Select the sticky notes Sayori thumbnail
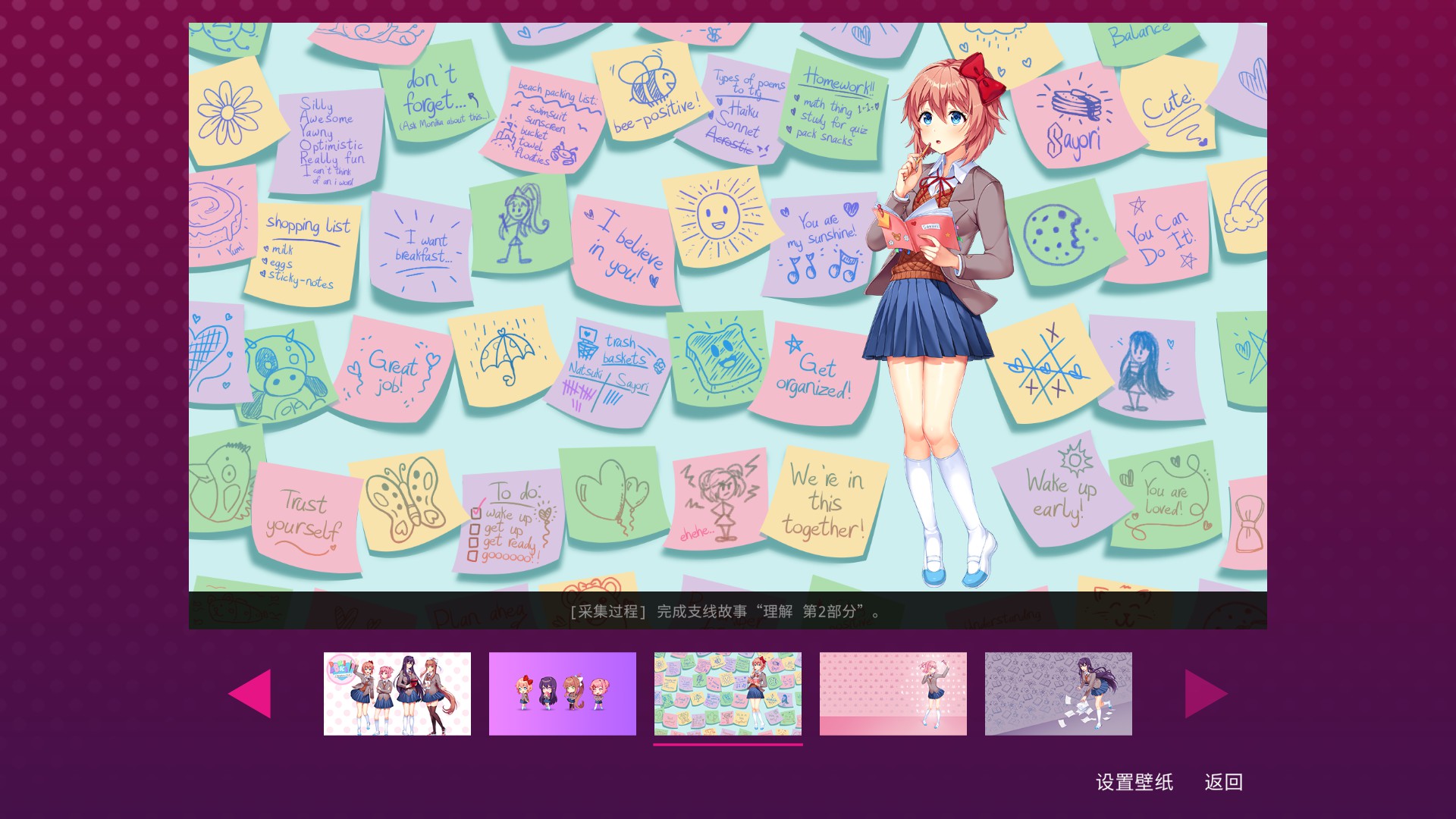 [727, 693]
